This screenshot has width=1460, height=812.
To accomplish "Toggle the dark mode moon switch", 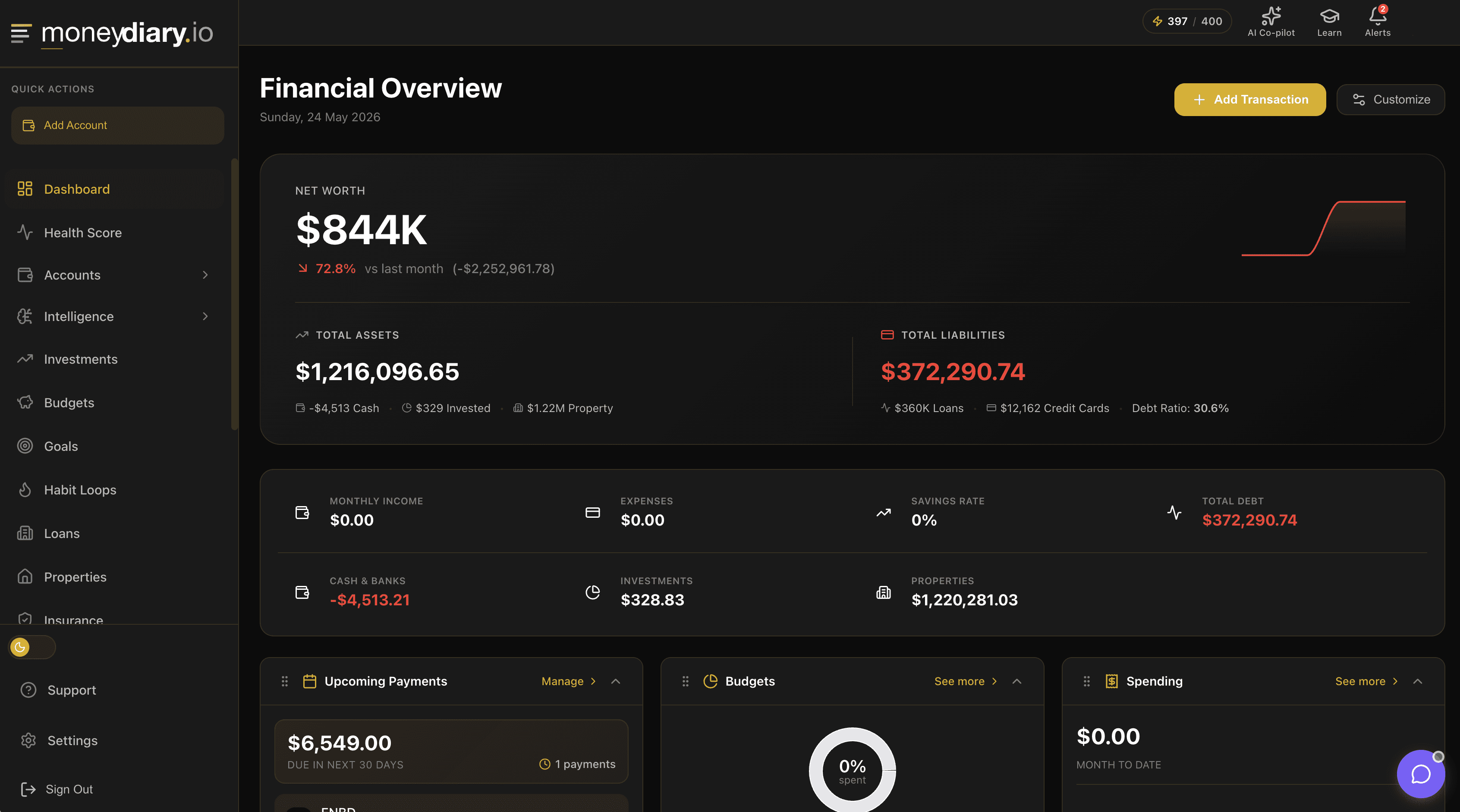I will click(32, 647).
